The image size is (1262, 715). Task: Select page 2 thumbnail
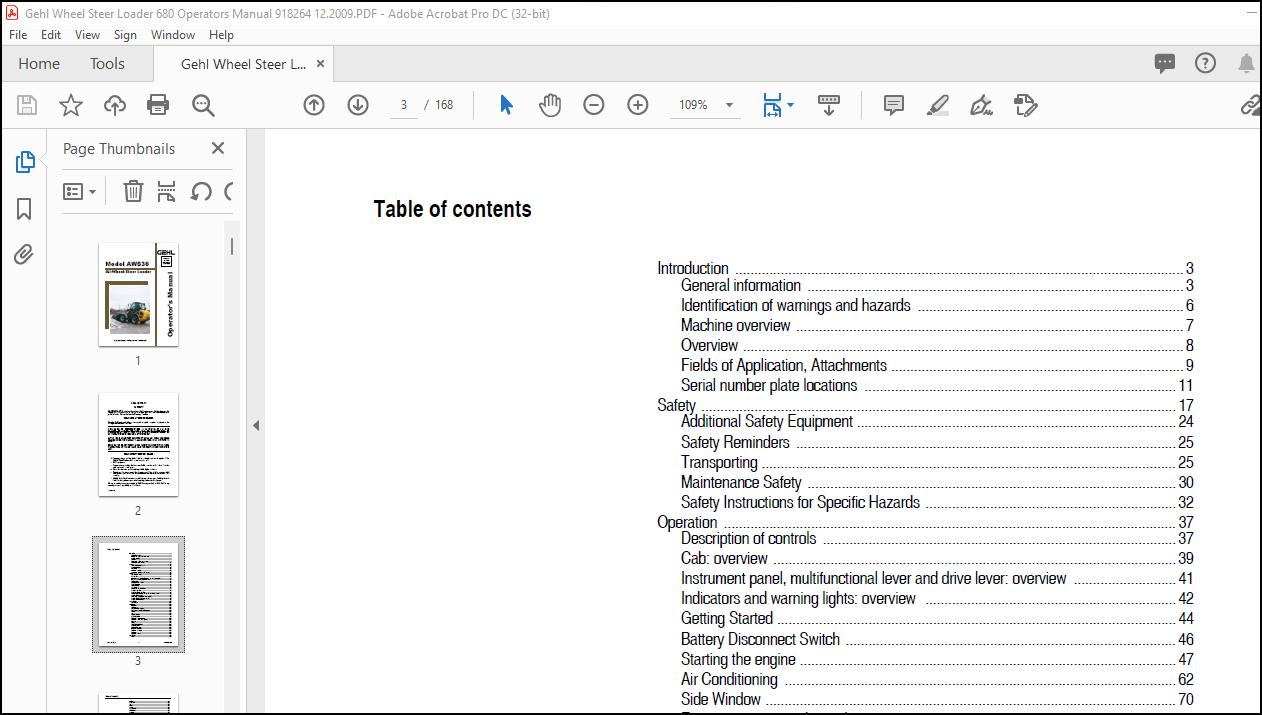tap(138, 444)
